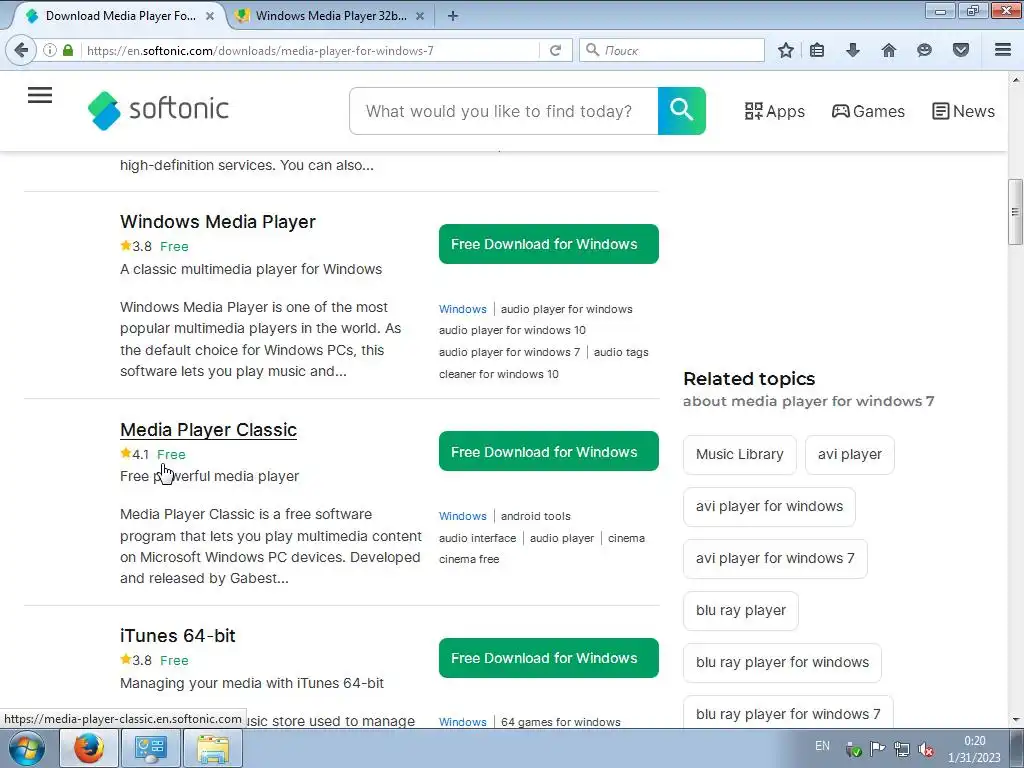This screenshot has width=1024, height=768.
Task: Click the Firefox taskbar icon
Action: coord(89,748)
